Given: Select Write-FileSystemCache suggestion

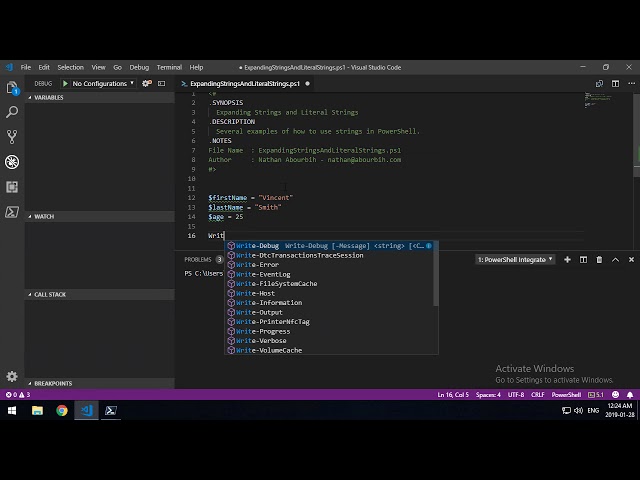Looking at the screenshot, I should [331, 284].
